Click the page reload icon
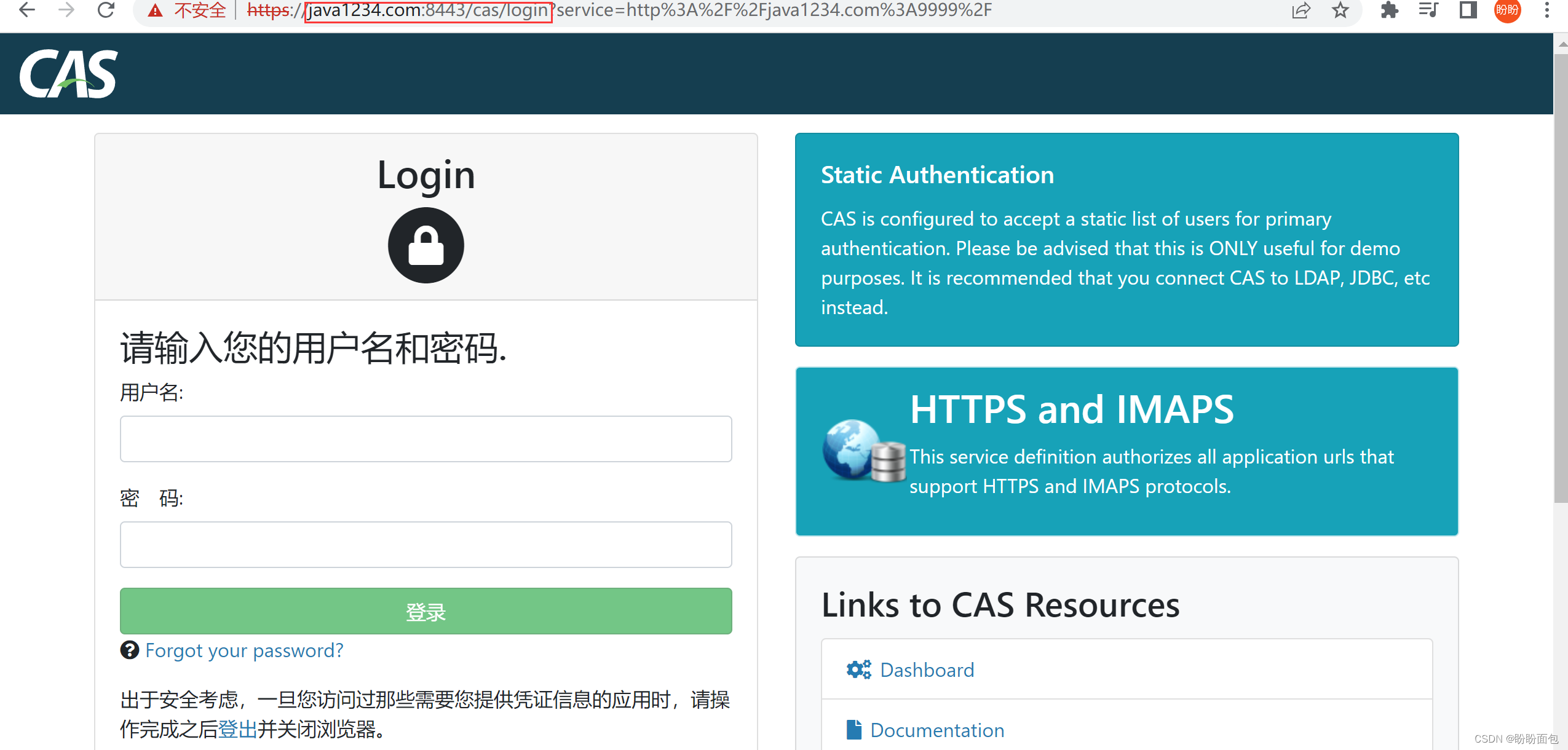The width and height of the screenshot is (1568, 750). (106, 10)
